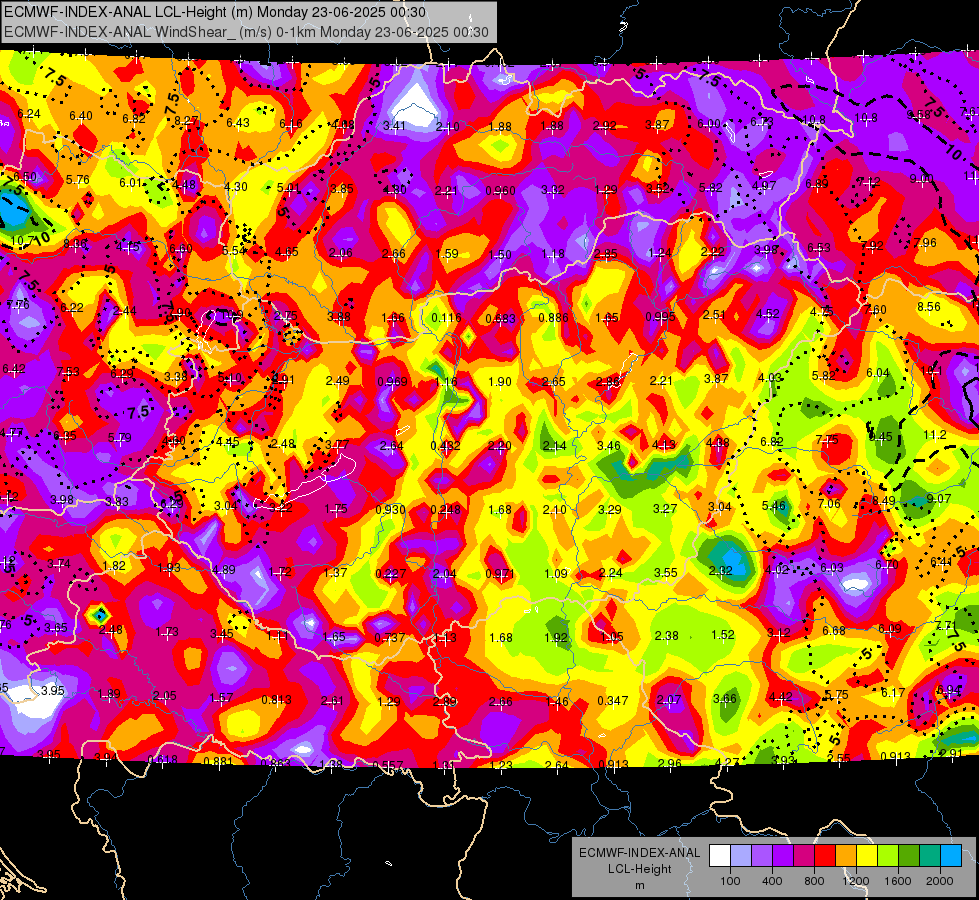Pick the lime green swatch in the legend
The width and height of the screenshot is (979, 900).
(888, 856)
